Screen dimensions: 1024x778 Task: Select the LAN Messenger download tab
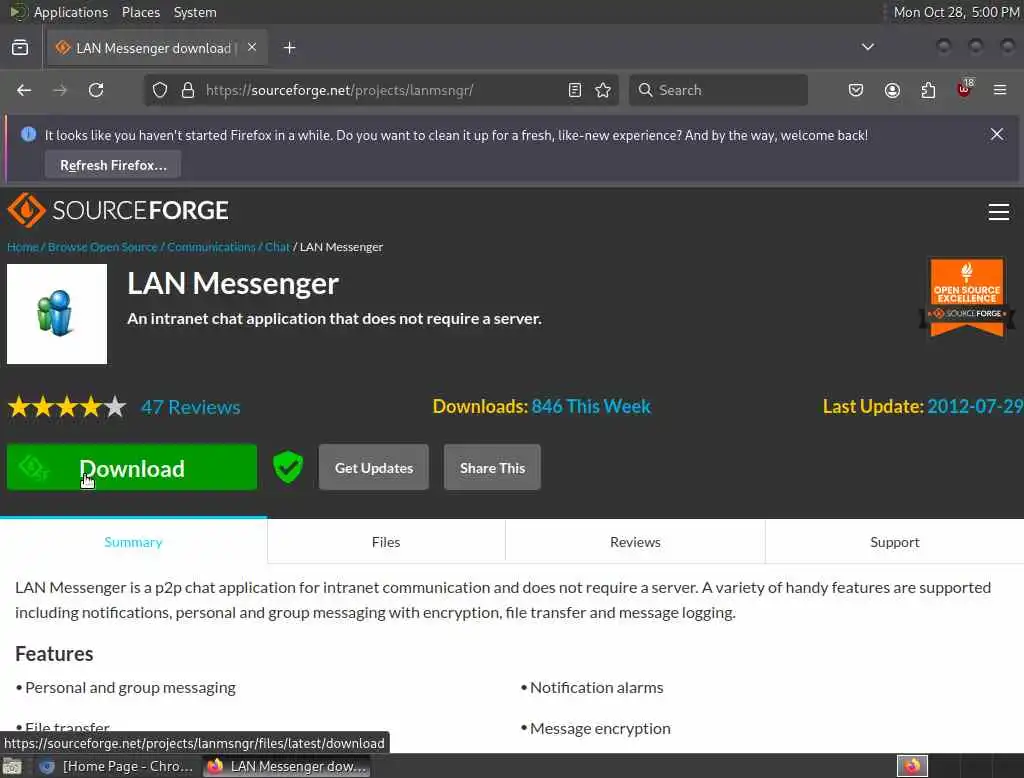pyautogui.click(x=157, y=48)
